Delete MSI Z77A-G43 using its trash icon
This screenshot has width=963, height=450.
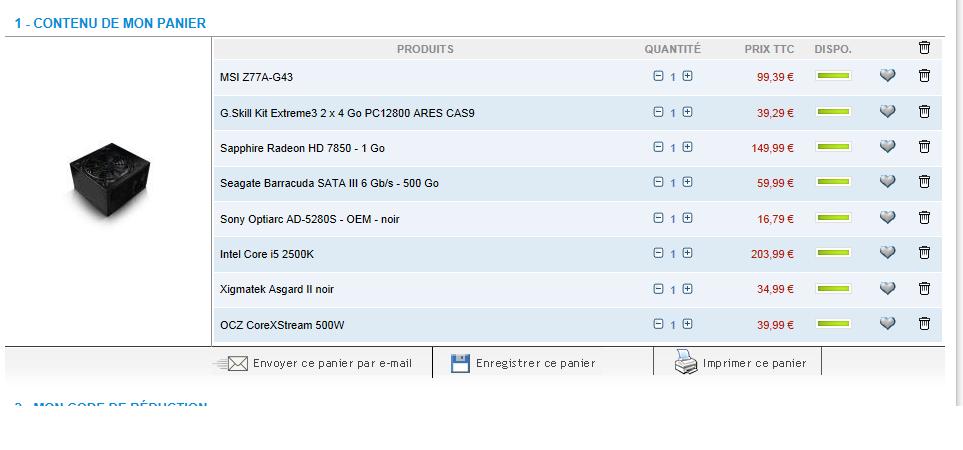point(924,76)
